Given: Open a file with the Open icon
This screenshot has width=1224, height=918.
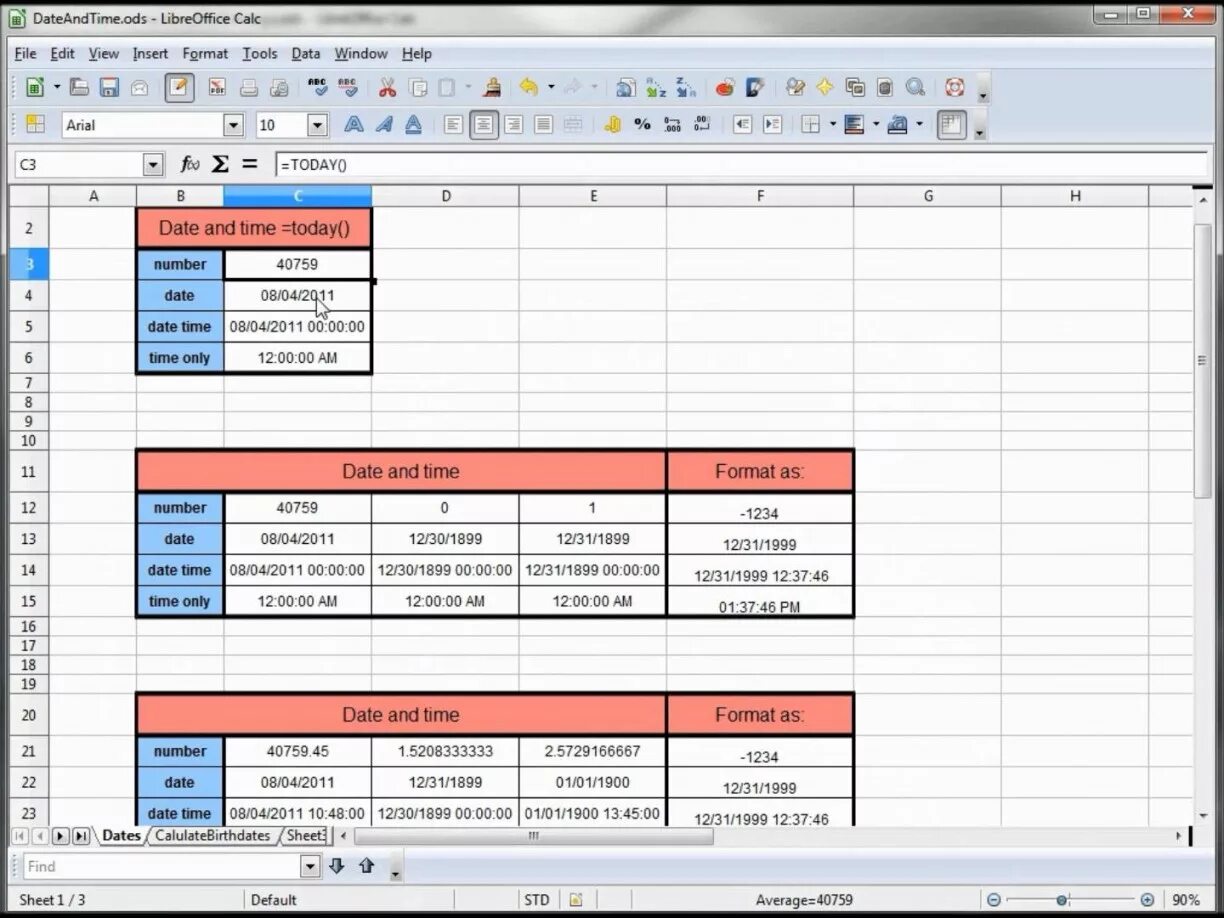Looking at the screenshot, I should click(x=80, y=87).
